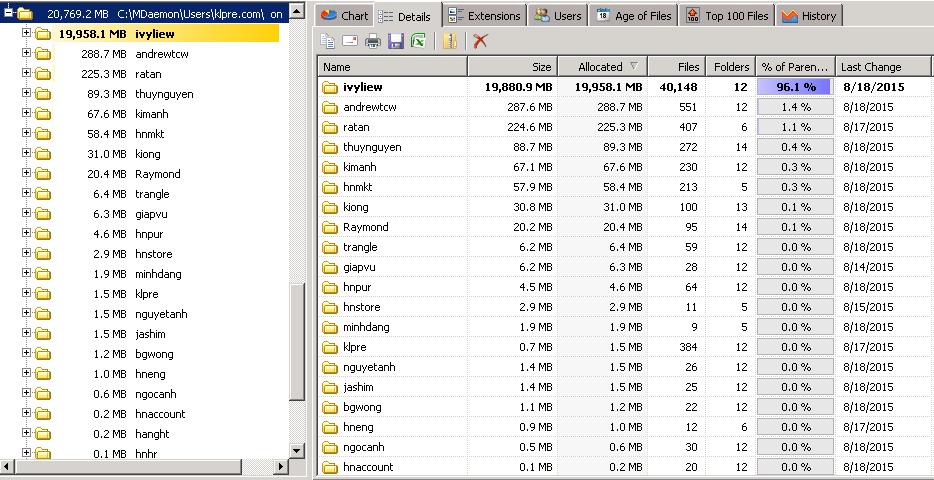Sort by the Name column header
Image resolution: width=934 pixels, height=480 pixels.
[393, 67]
